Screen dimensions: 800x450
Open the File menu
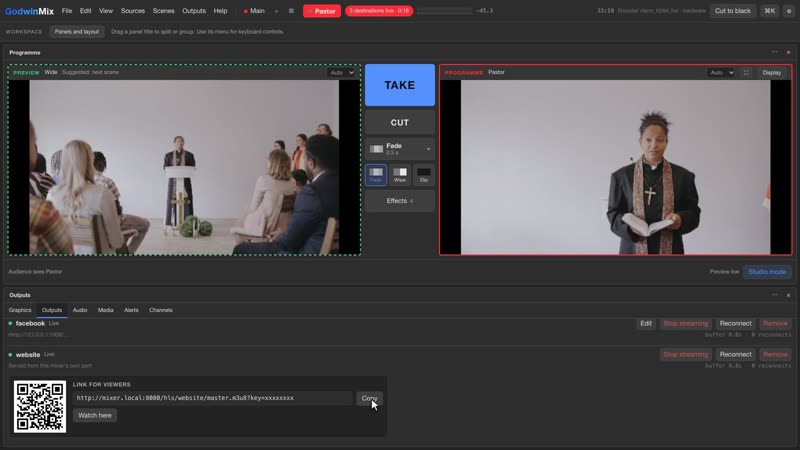(x=67, y=11)
